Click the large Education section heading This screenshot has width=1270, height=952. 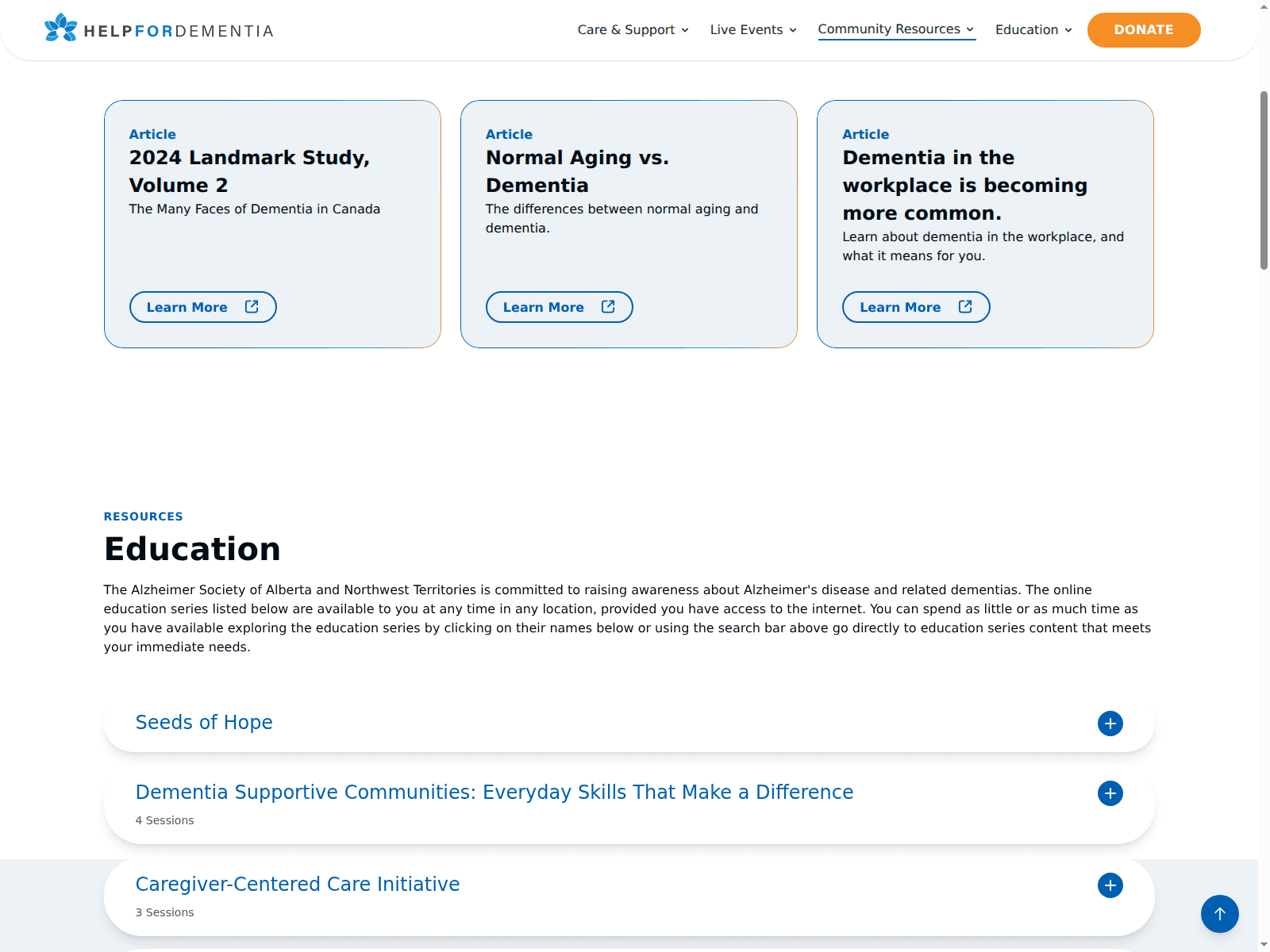(x=192, y=549)
